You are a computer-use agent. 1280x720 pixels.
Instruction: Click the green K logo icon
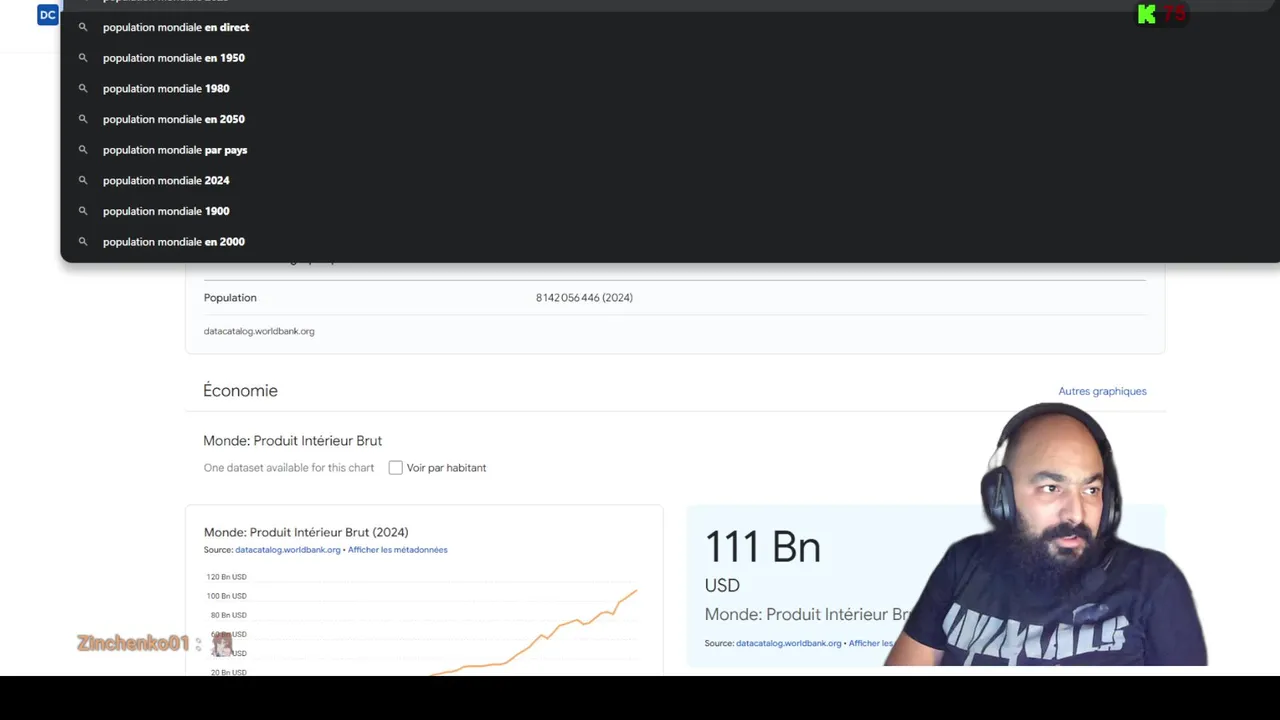[1147, 14]
